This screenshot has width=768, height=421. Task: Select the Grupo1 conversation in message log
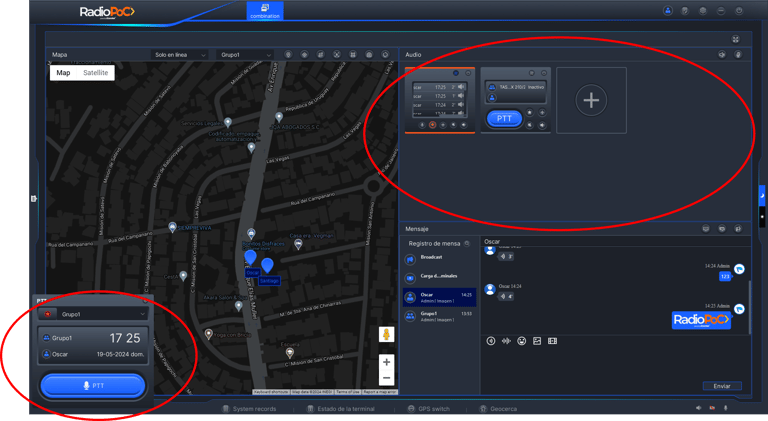439,316
